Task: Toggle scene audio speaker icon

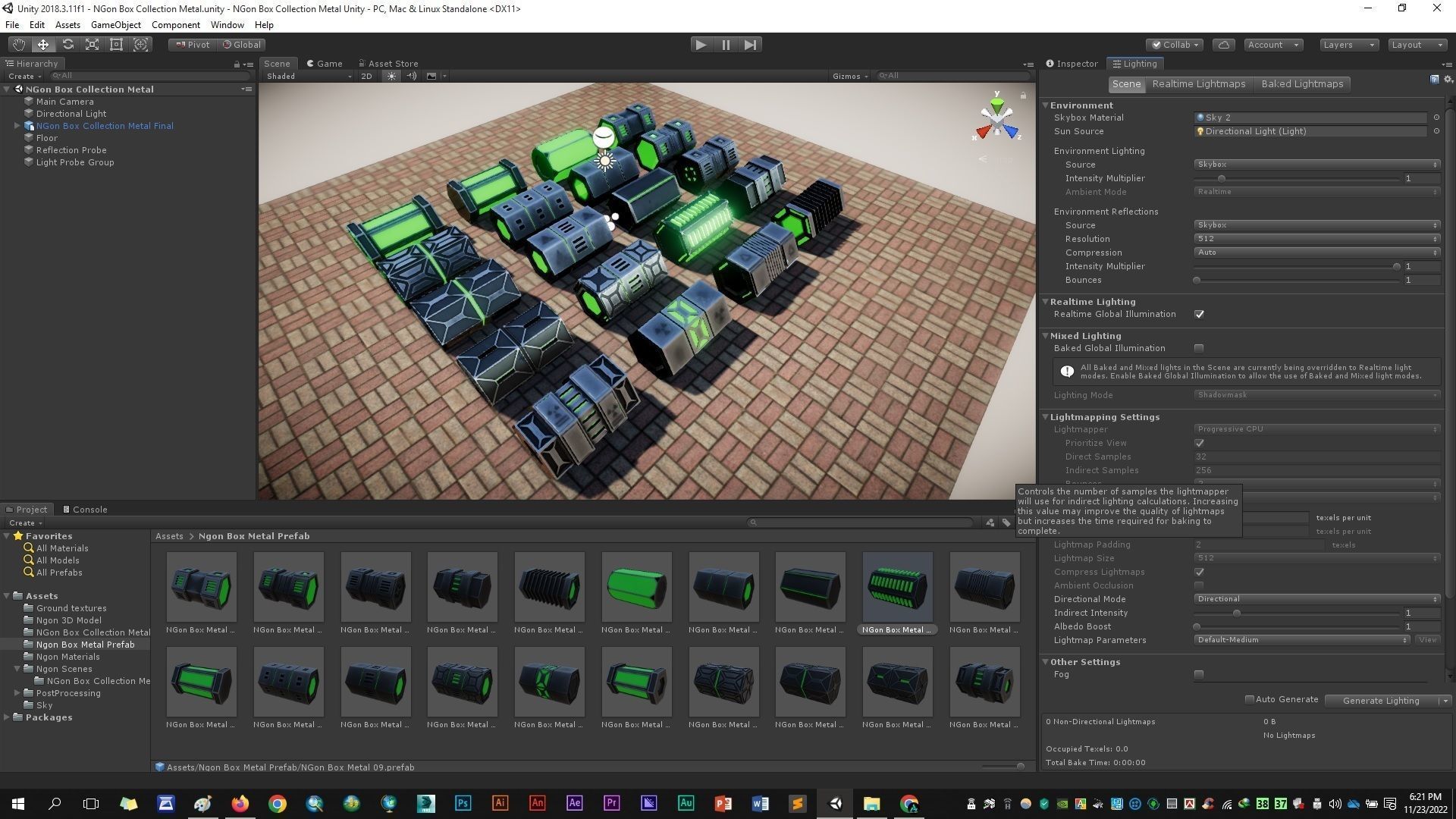Action: 411,76
